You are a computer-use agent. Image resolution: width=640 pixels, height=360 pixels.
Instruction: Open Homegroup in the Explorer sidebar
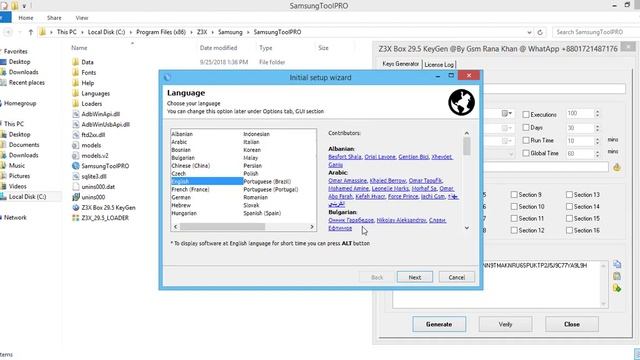point(20,103)
